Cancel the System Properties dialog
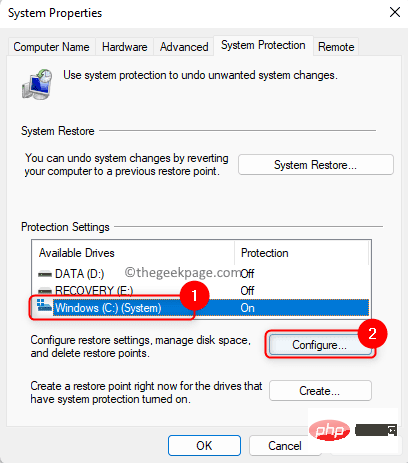Image resolution: width=408 pixels, height=463 pixels. pyautogui.click(x=285, y=446)
